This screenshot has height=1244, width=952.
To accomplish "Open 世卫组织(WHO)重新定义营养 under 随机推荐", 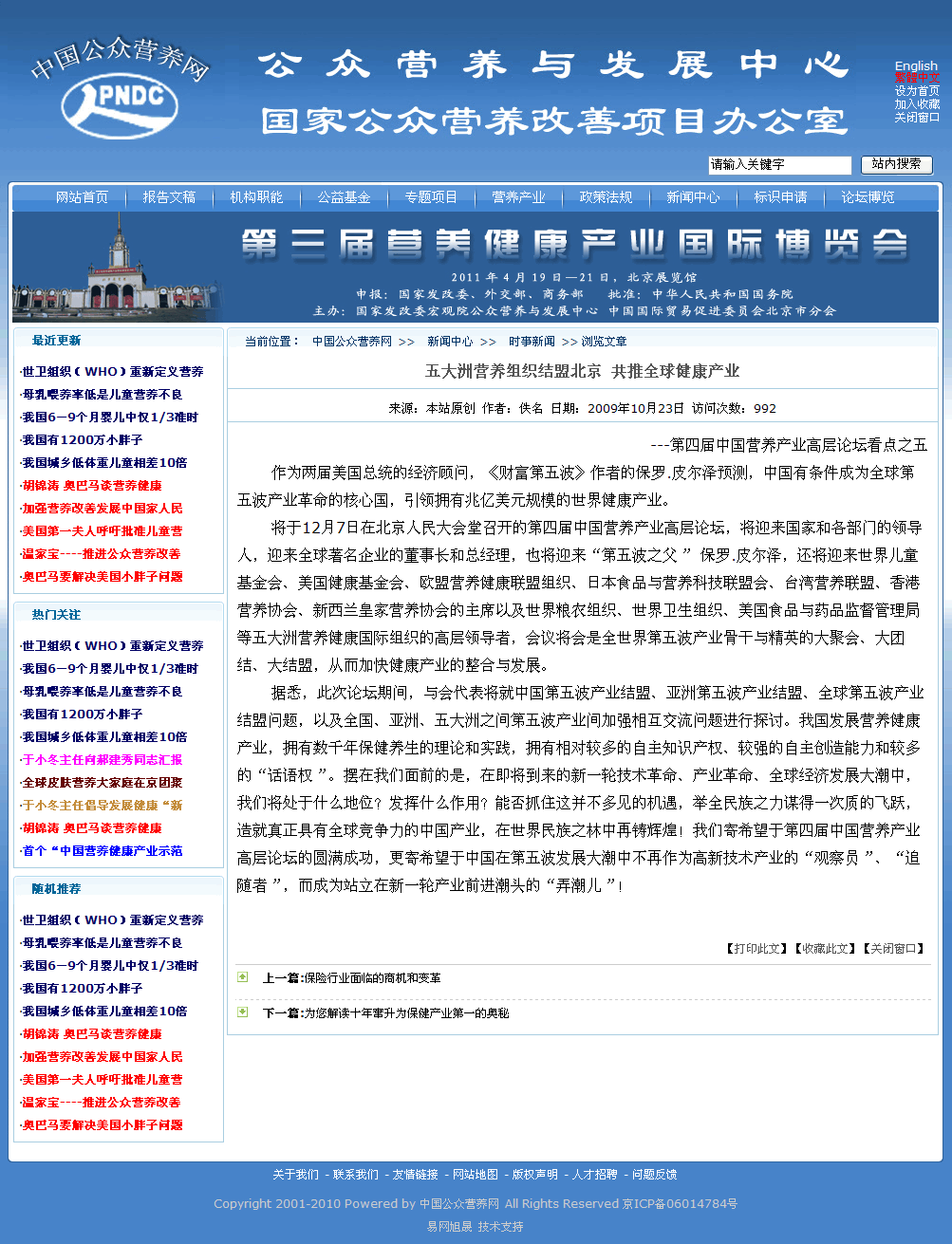I will click(113, 920).
